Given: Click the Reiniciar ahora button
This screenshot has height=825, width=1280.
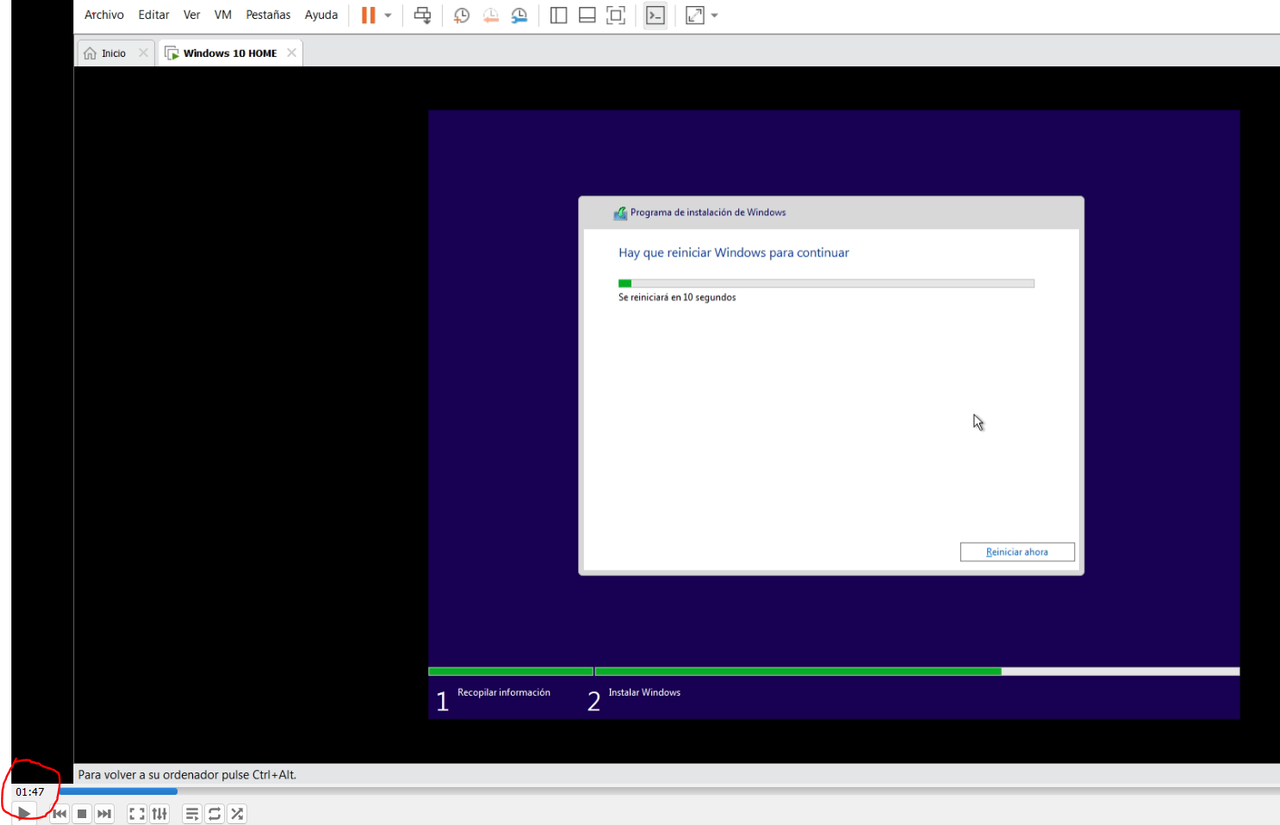Looking at the screenshot, I should [x=1017, y=552].
